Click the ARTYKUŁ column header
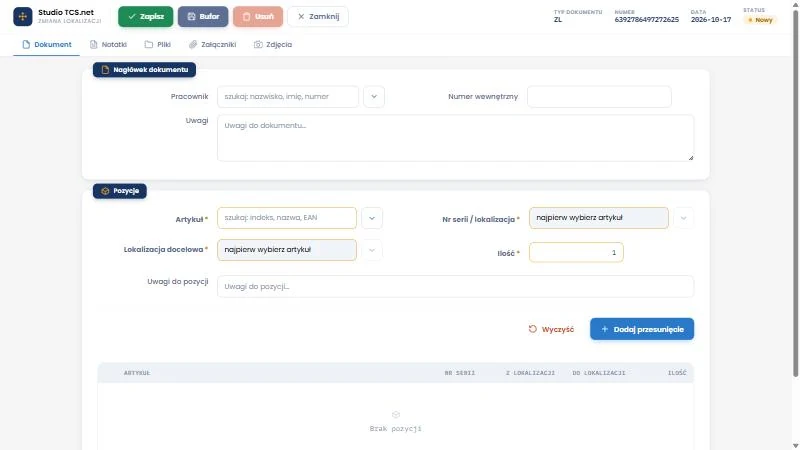 pyautogui.click(x=137, y=373)
